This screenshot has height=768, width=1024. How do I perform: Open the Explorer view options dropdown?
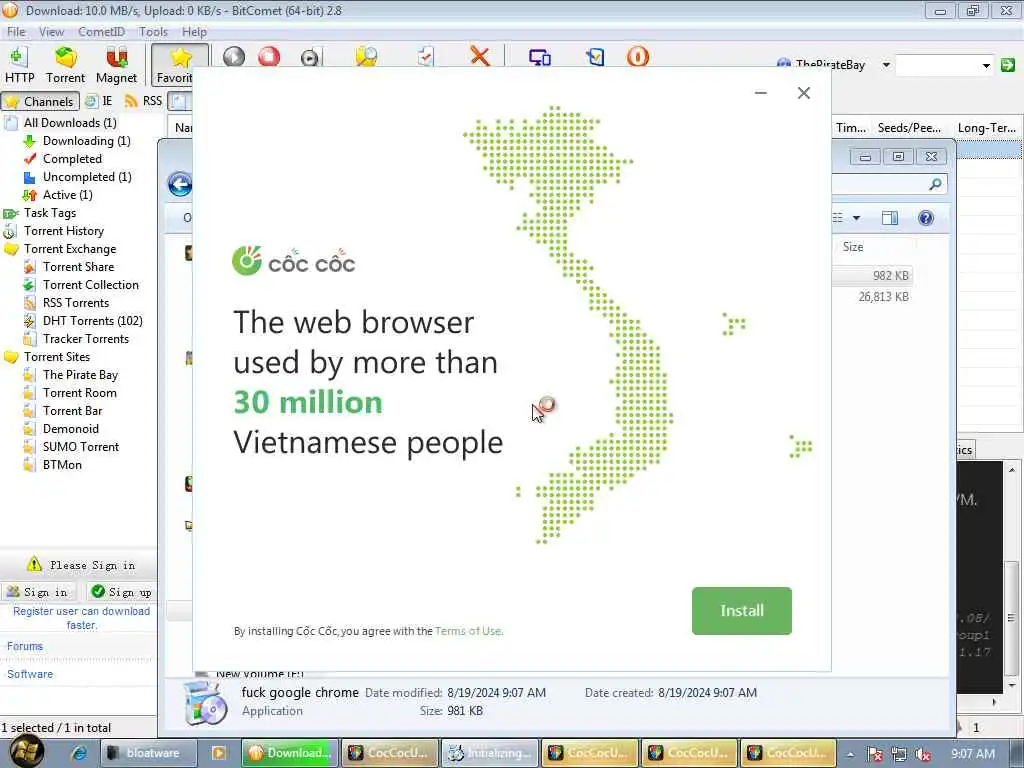click(x=856, y=218)
